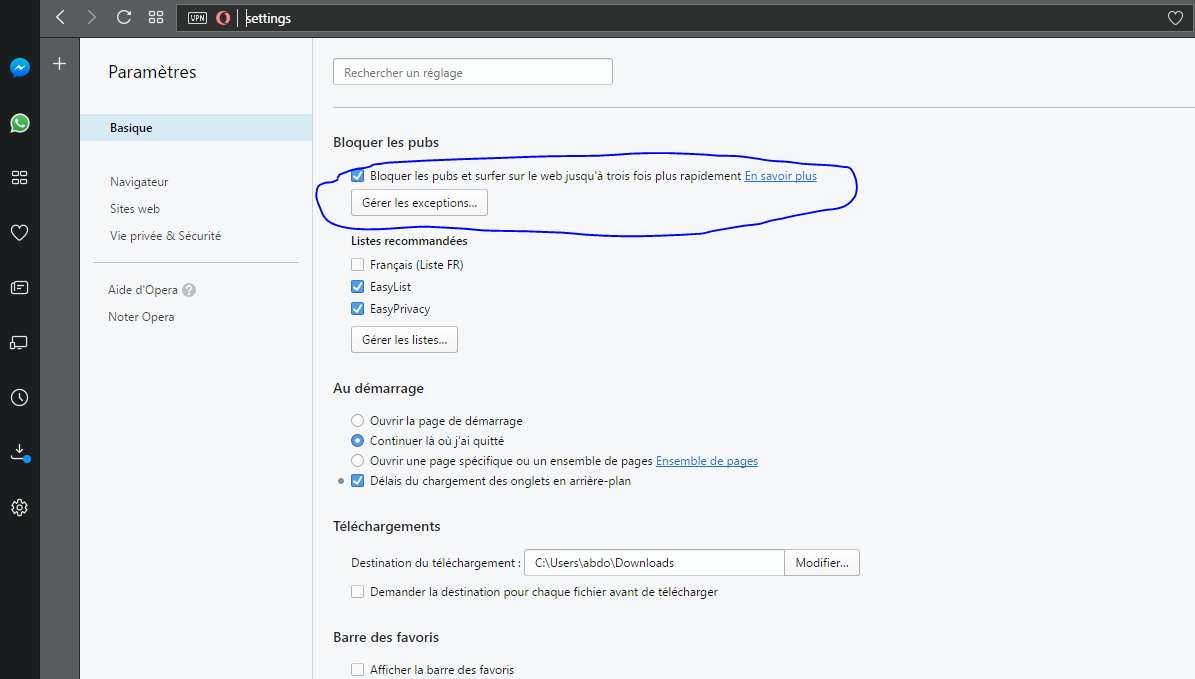Enable the Français (Liste FR) list
Viewport: 1195px width, 679px height.
(x=357, y=264)
